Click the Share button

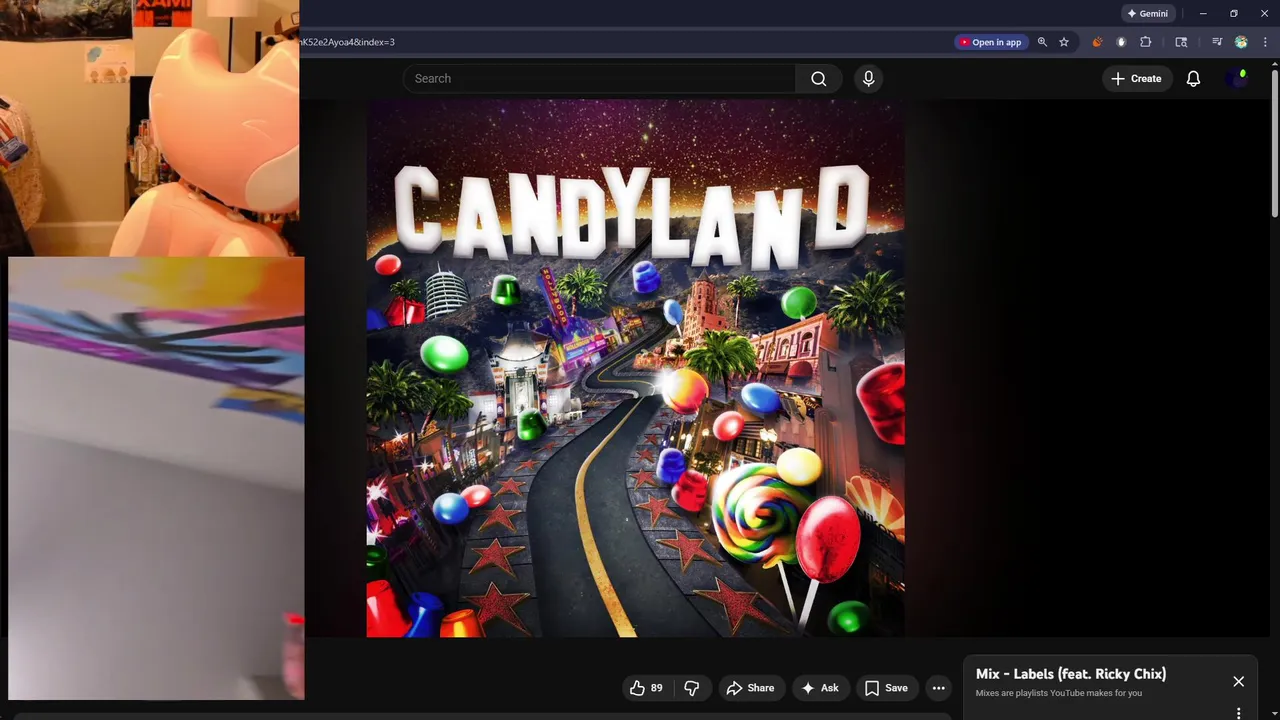[750, 688]
